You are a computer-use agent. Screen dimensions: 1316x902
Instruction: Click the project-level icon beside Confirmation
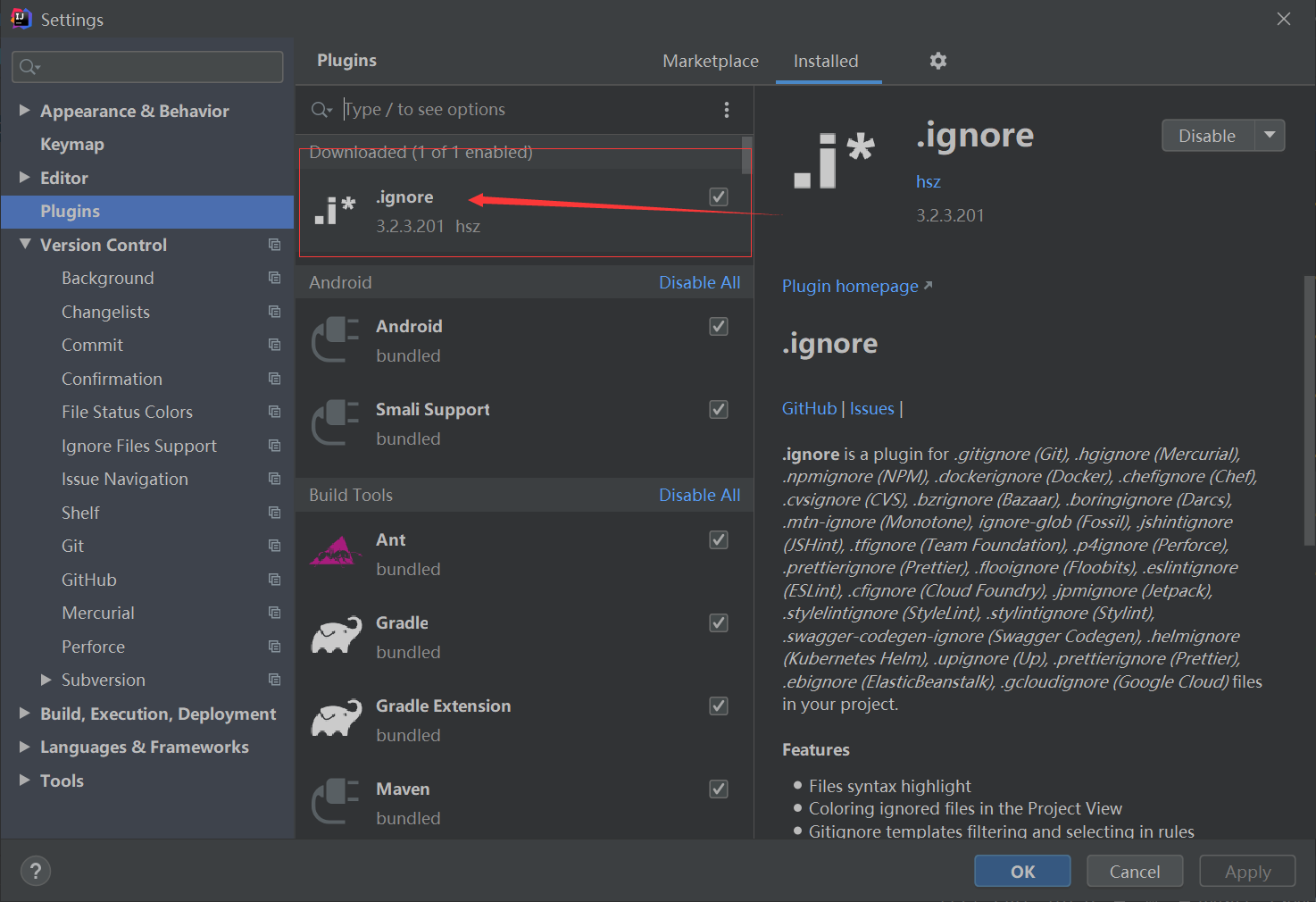pos(274,379)
